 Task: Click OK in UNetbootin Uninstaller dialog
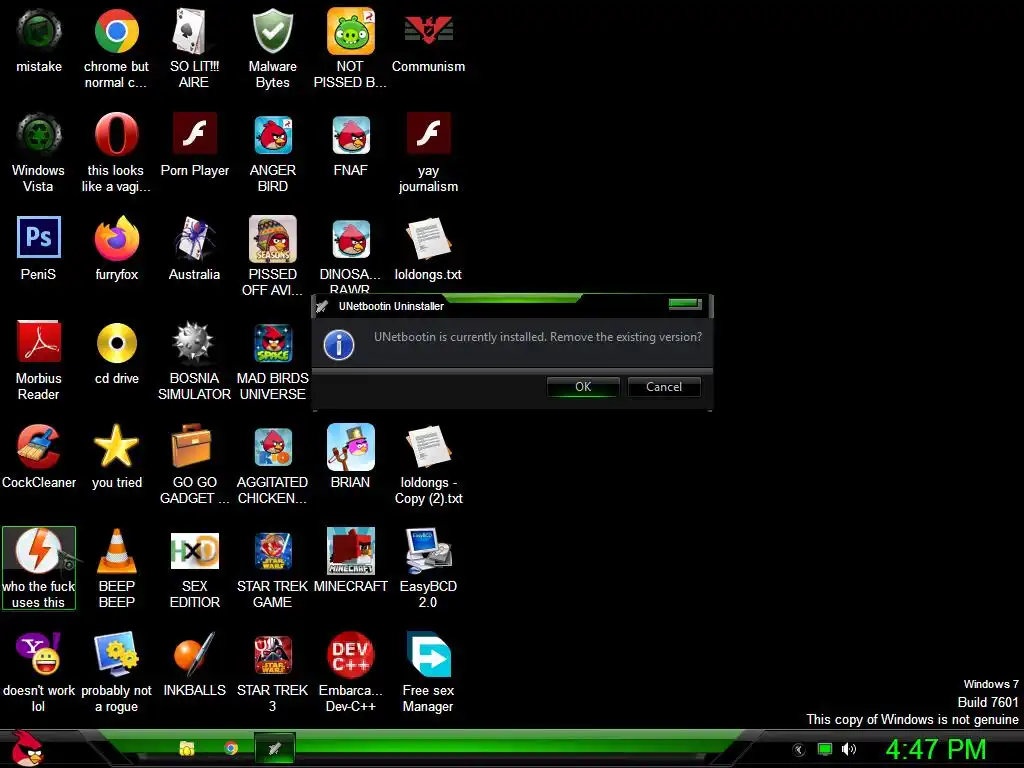coord(583,387)
